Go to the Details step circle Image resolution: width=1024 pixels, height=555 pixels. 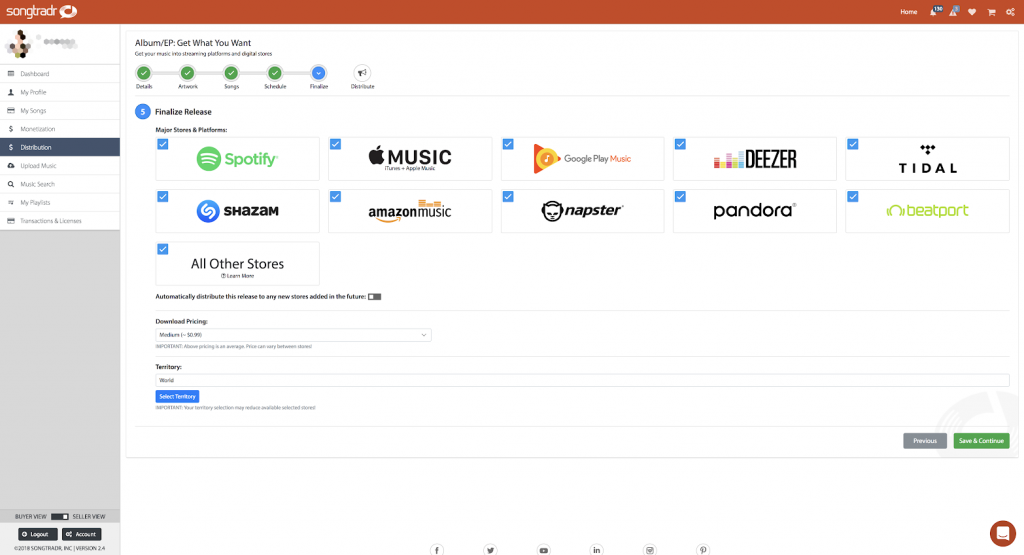pos(144,73)
